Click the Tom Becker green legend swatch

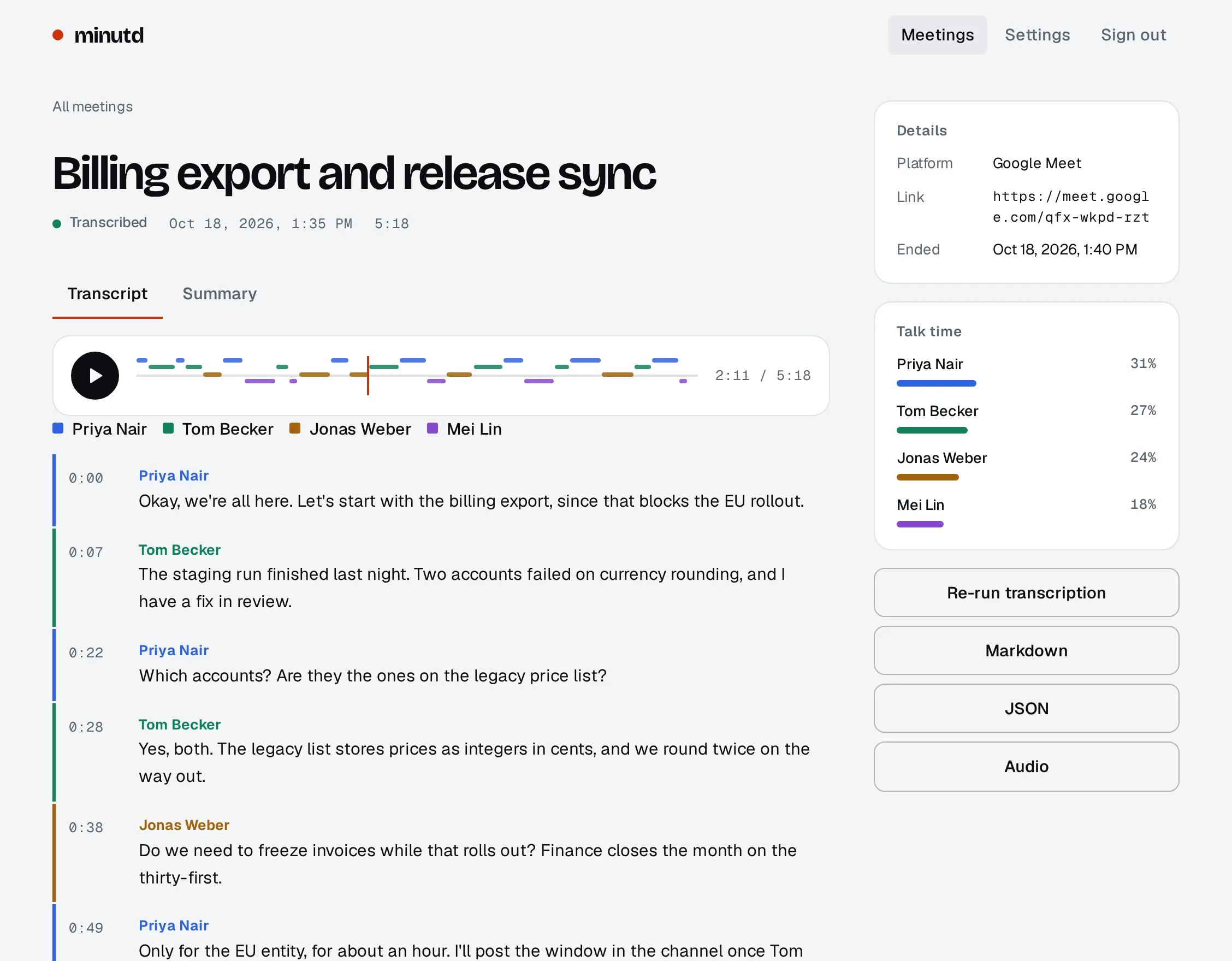168,428
